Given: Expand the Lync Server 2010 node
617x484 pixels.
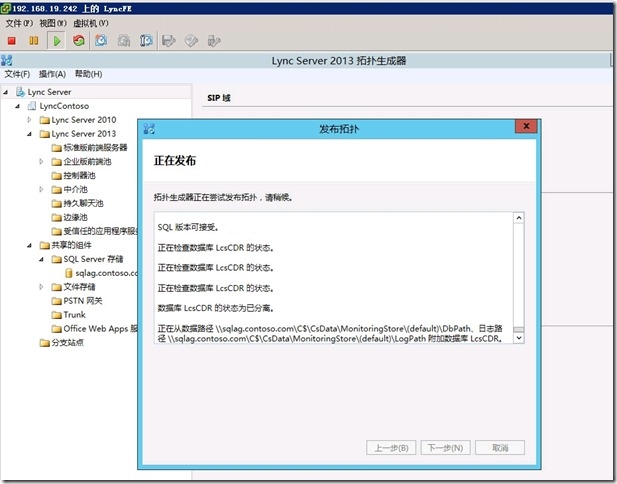Looking at the screenshot, I should (29, 120).
